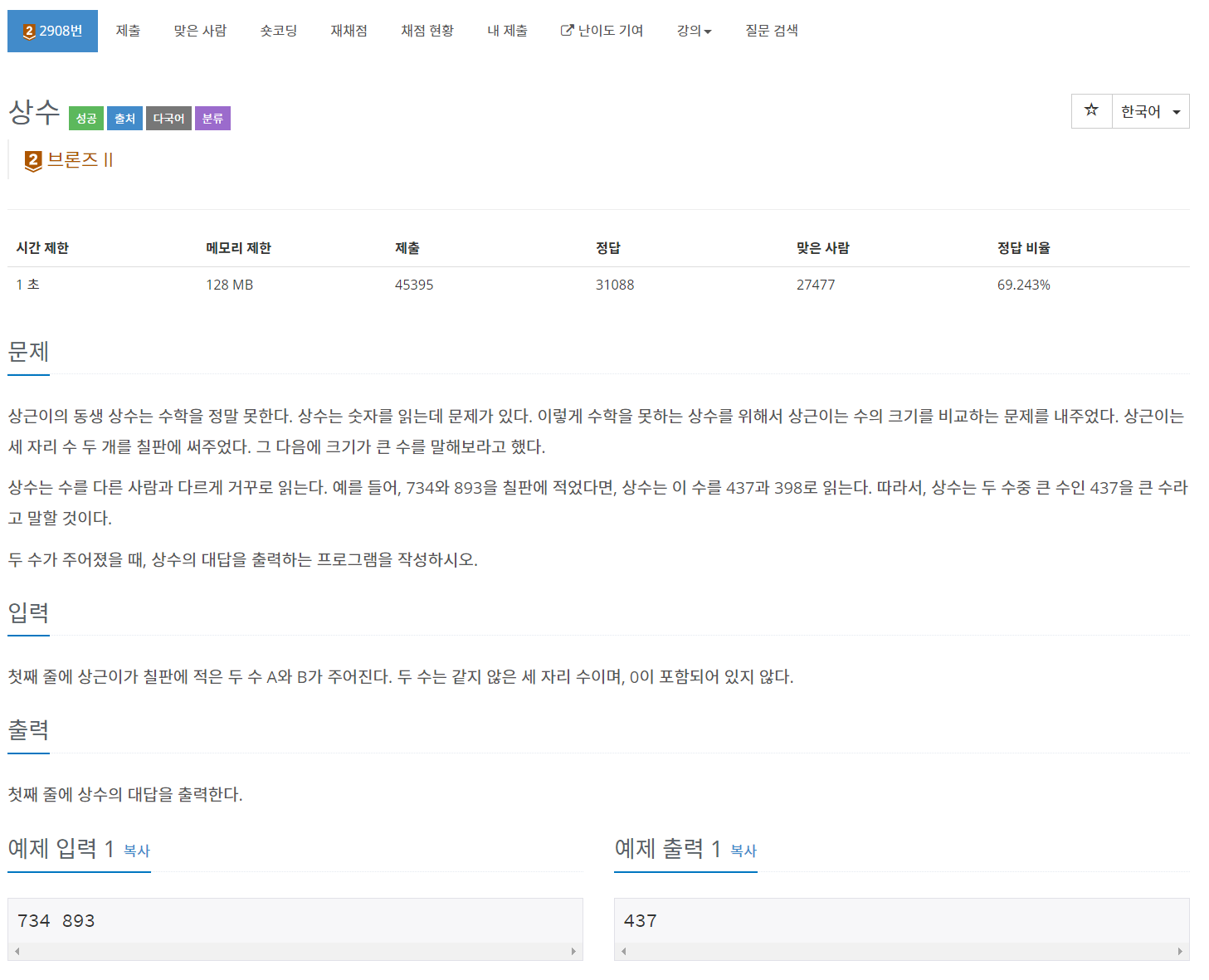Screen dimensions: 1209x980
Task: Click right scroll arrow of sample input
Action: [573, 952]
